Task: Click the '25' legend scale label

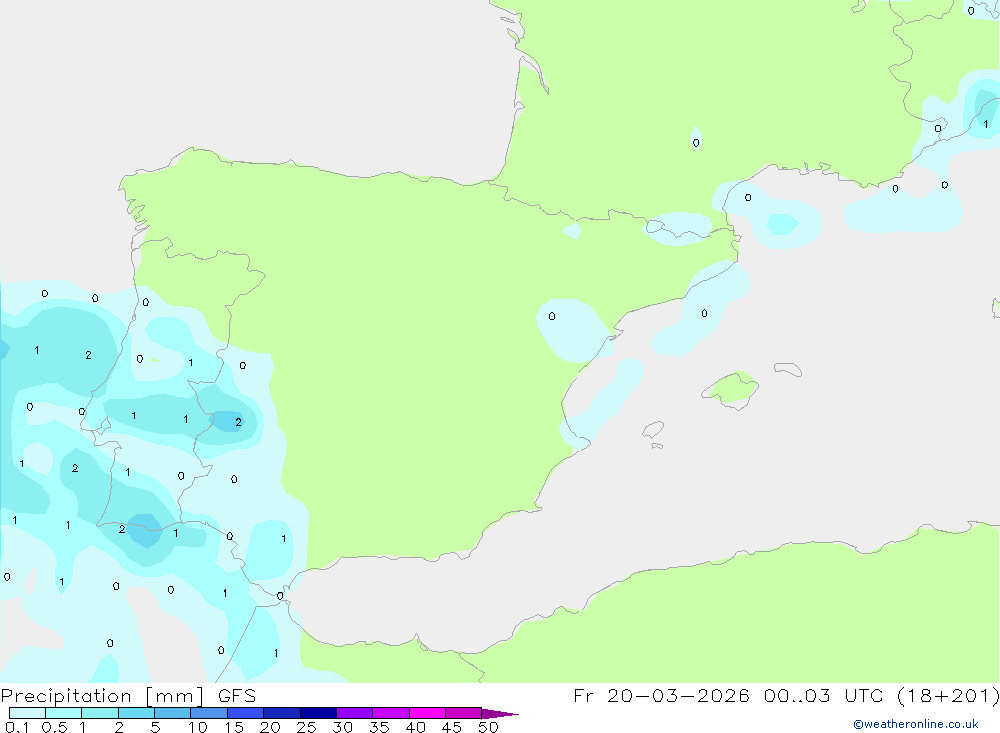Action: [x=306, y=727]
